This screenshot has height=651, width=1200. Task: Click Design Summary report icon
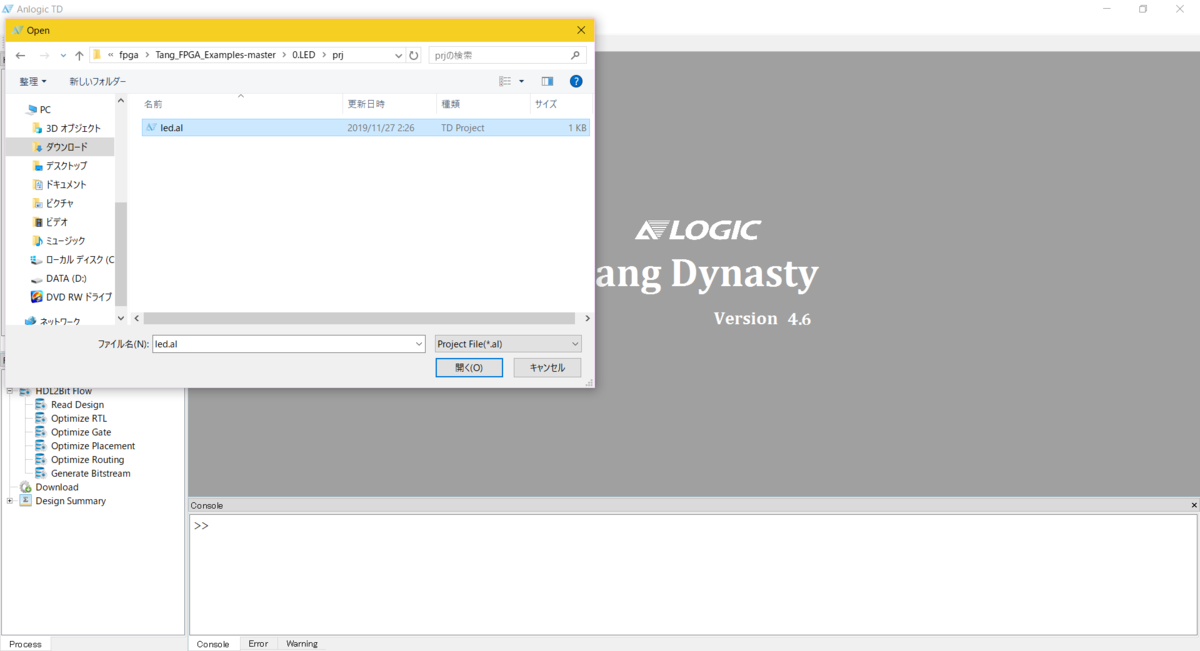pos(26,501)
